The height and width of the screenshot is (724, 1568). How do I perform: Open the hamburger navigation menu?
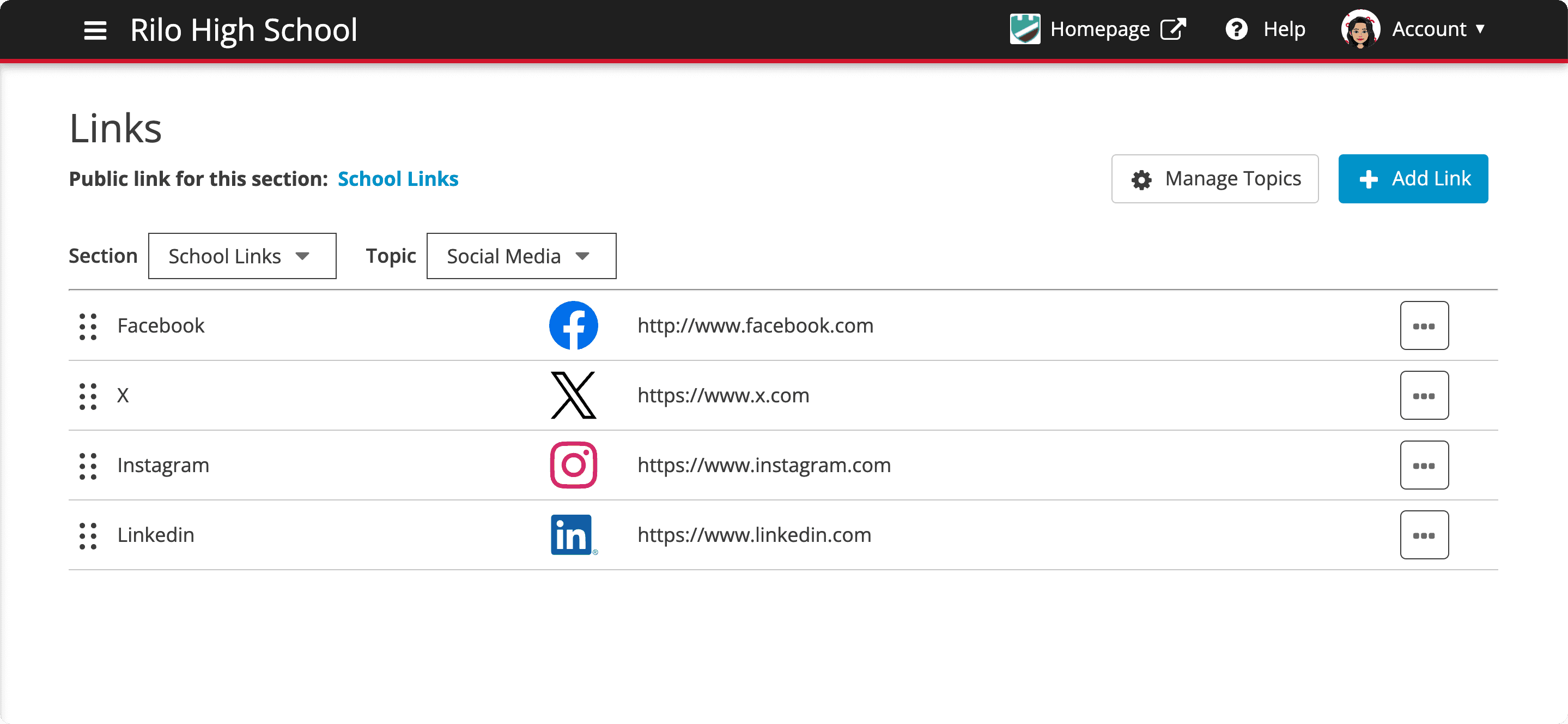(x=95, y=30)
